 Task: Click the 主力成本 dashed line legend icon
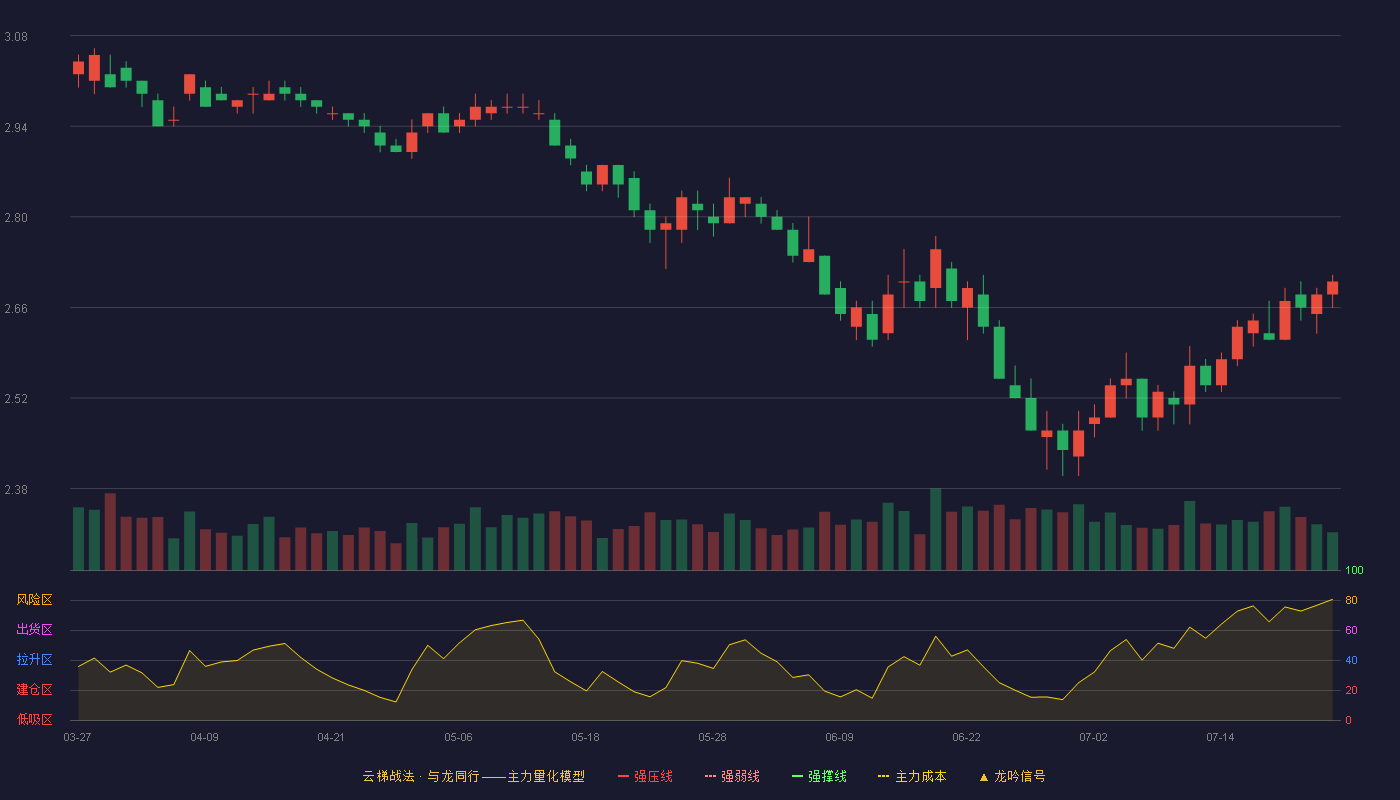pos(883,776)
